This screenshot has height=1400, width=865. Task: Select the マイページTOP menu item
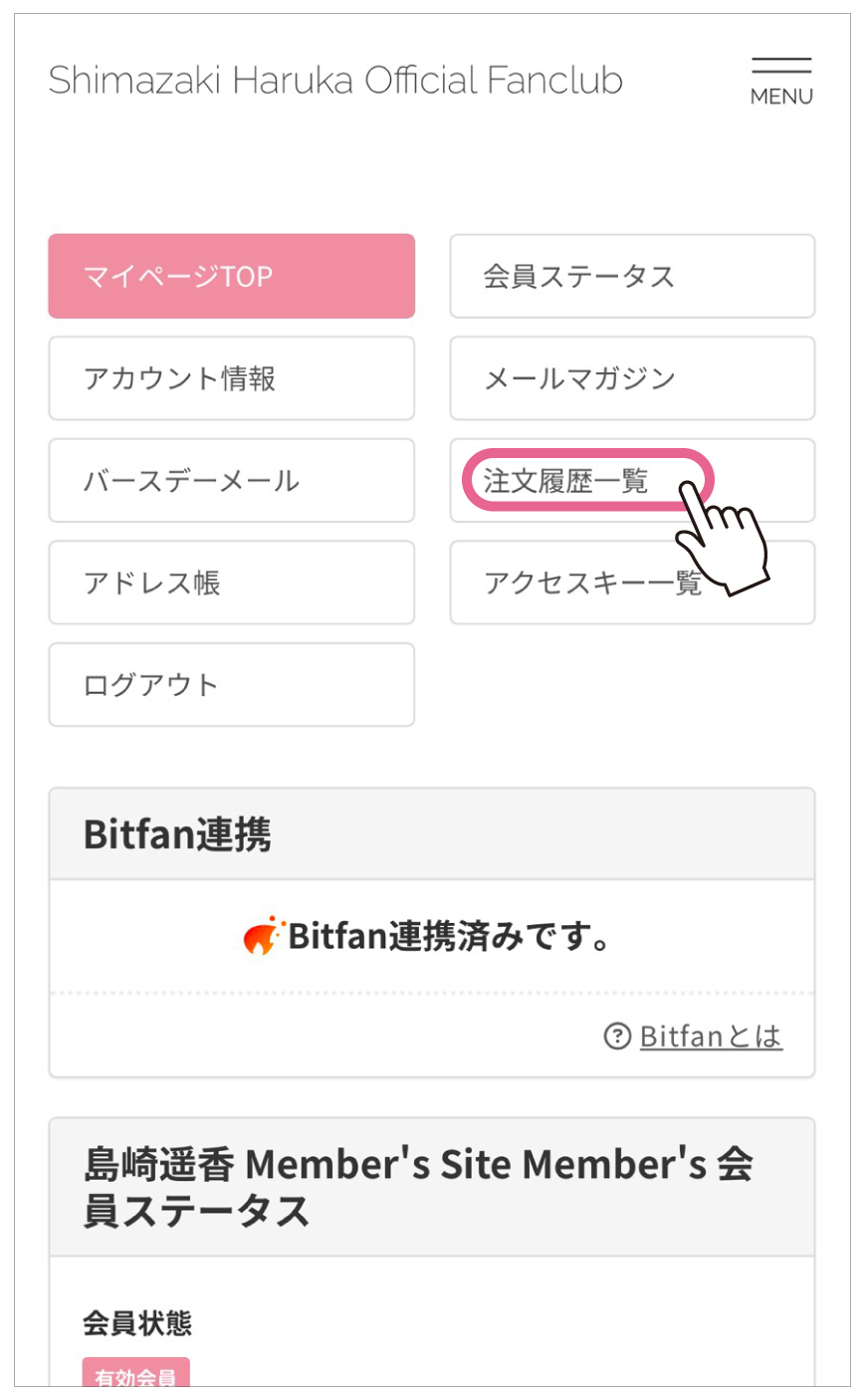[x=231, y=277]
